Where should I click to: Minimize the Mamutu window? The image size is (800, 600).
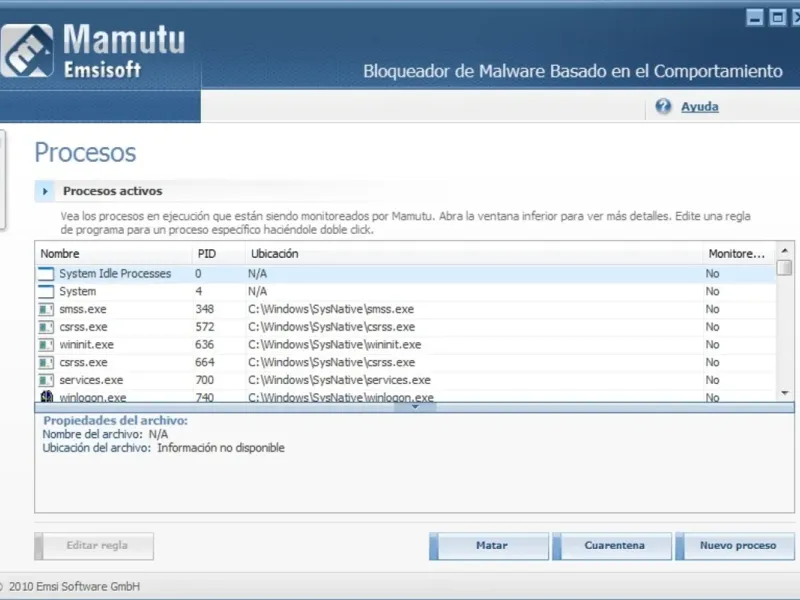(x=755, y=18)
